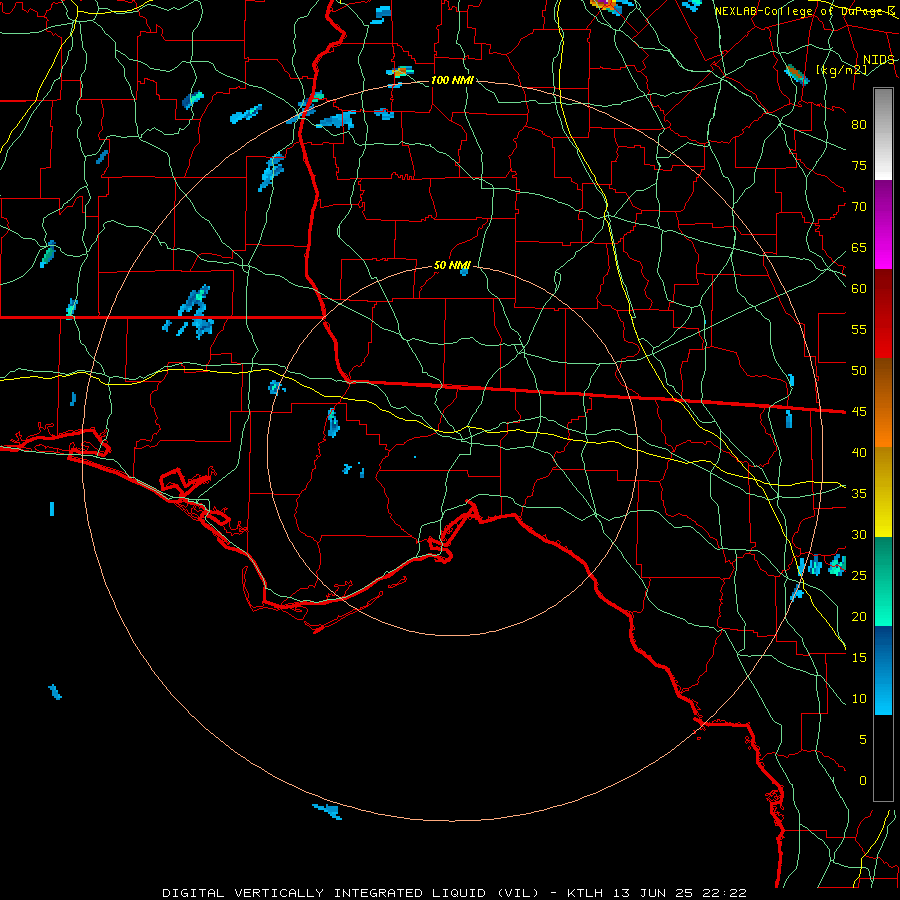The width and height of the screenshot is (900, 900).
Task: Click the 10 value on the color scale
Action: pyautogui.click(x=859, y=699)
